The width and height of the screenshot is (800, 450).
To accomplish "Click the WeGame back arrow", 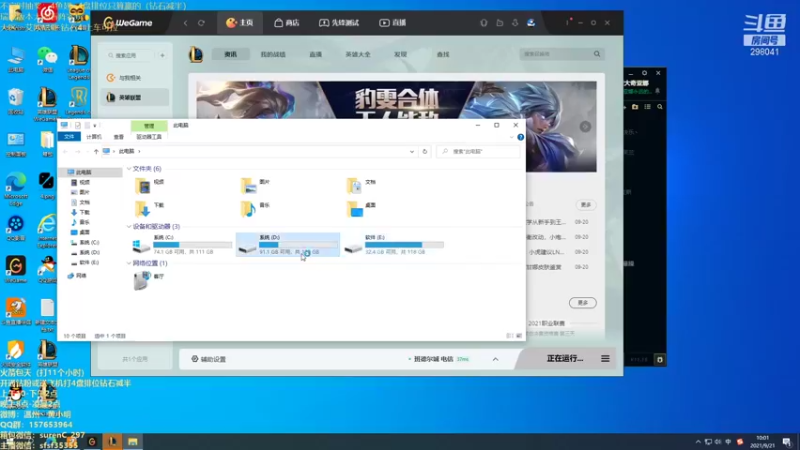I will (x=186, y=23).
